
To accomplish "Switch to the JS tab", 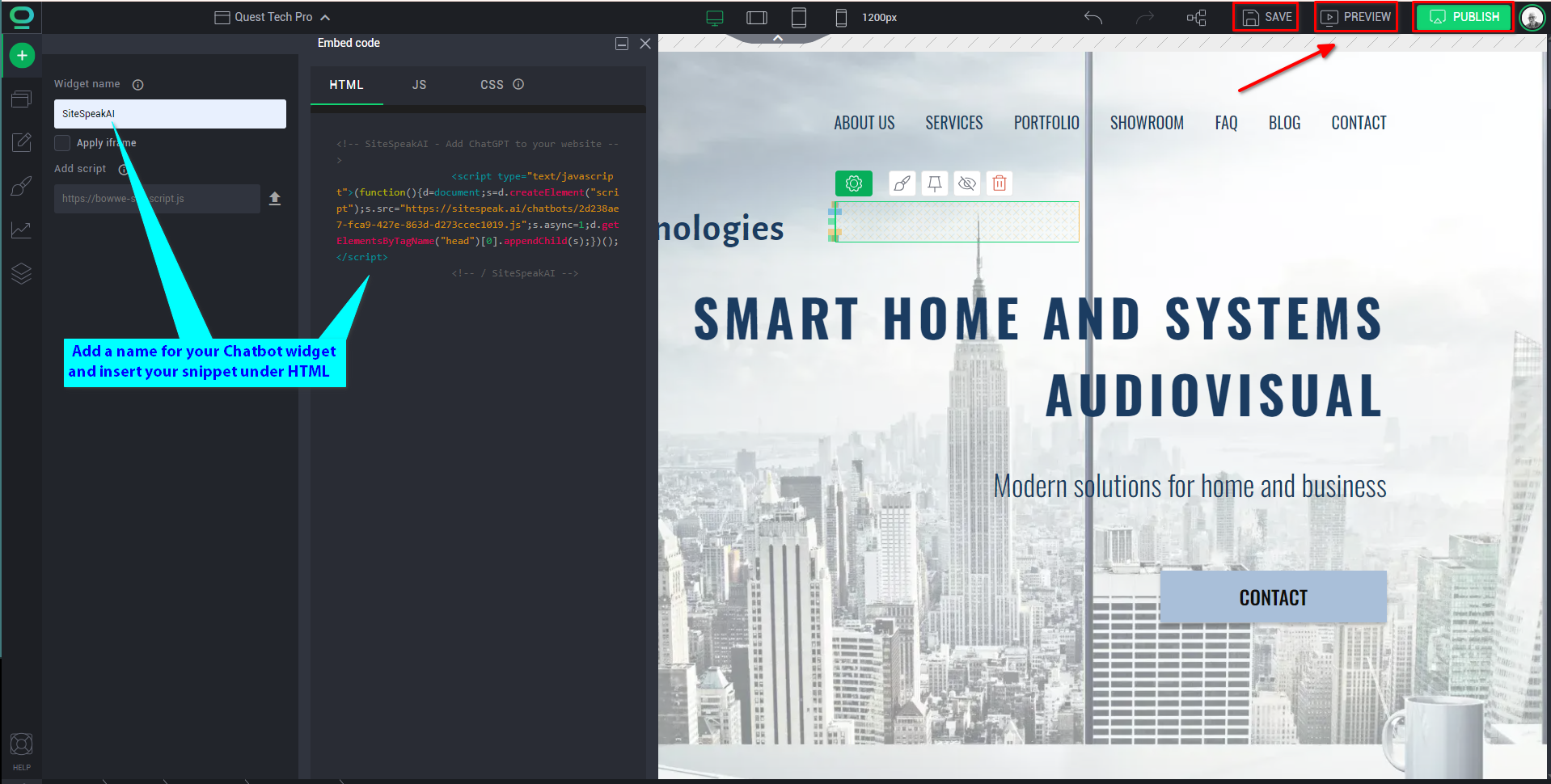I will point(419,85).
